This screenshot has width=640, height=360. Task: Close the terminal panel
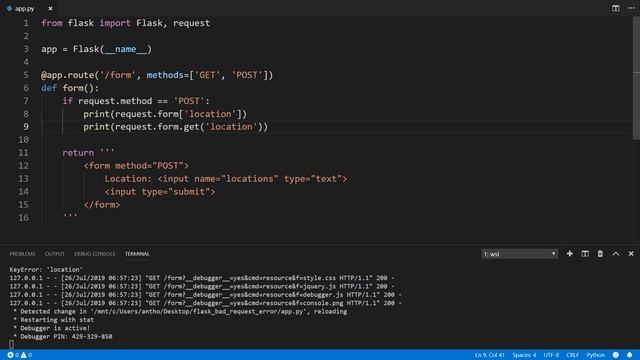point(631,254)
